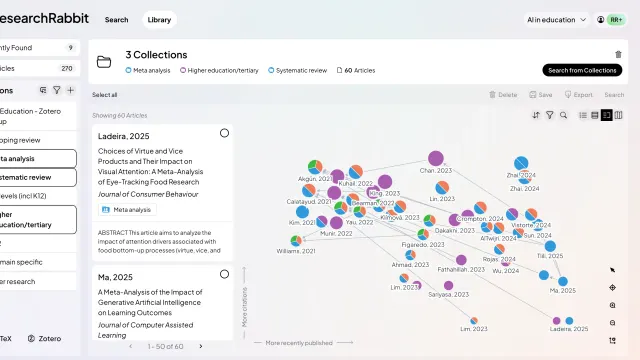Click Select all articles
640x360 pixels.
104,95
